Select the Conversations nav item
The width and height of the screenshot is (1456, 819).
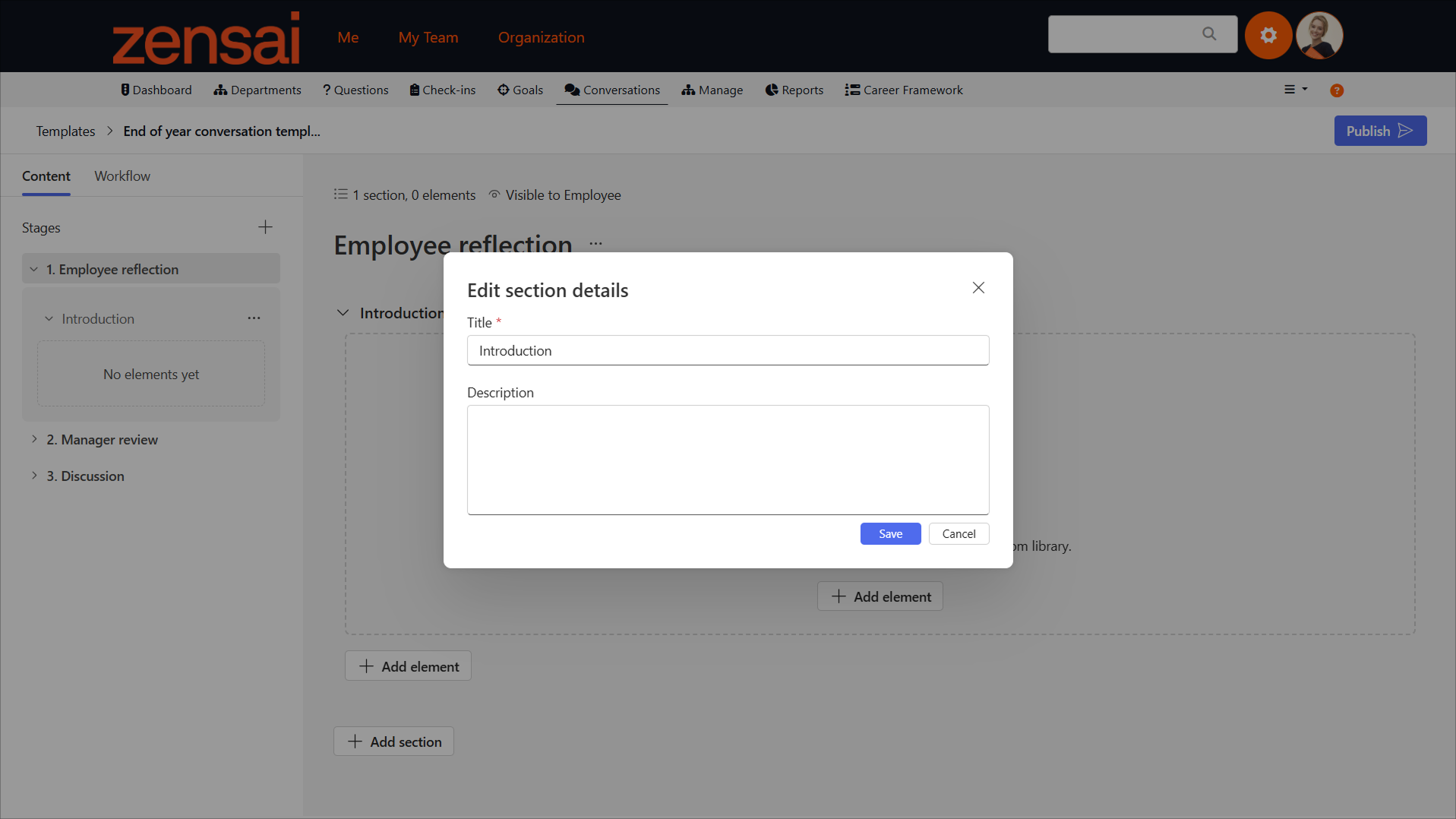[612, 90]
